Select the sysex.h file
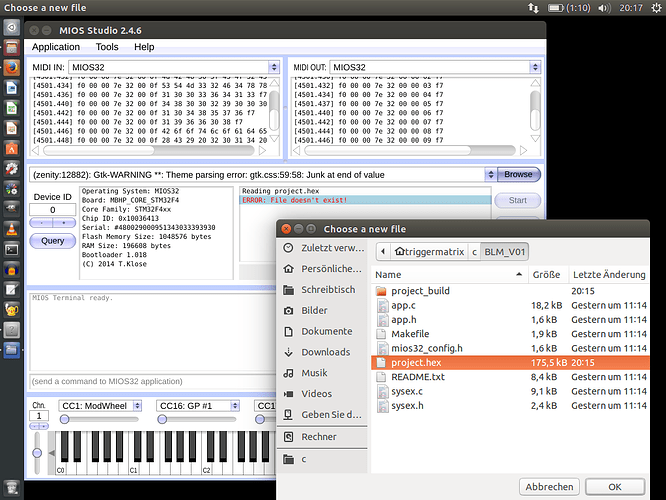This screenshot has height=500, width=666. [511, 406]
